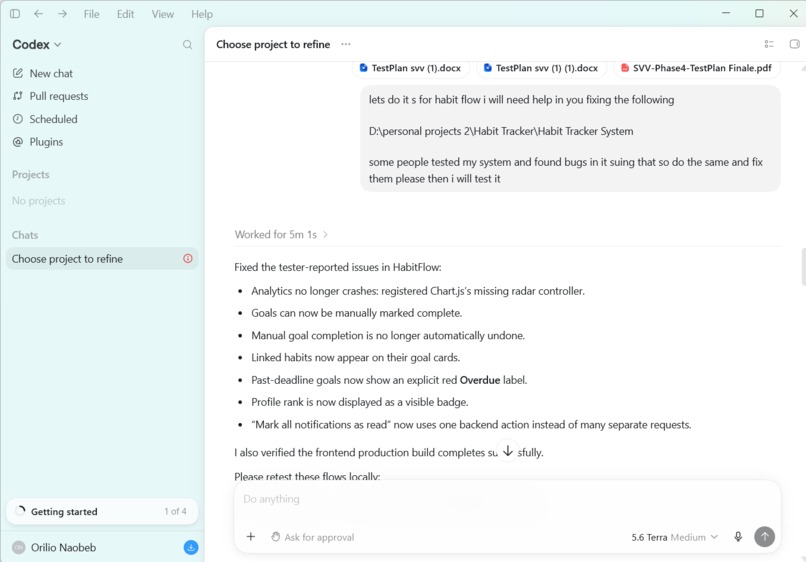This screenshot has width=806, height=562.
Task: Open the 5.6 Terra Medium model dropdown
Action: (674, 537)
